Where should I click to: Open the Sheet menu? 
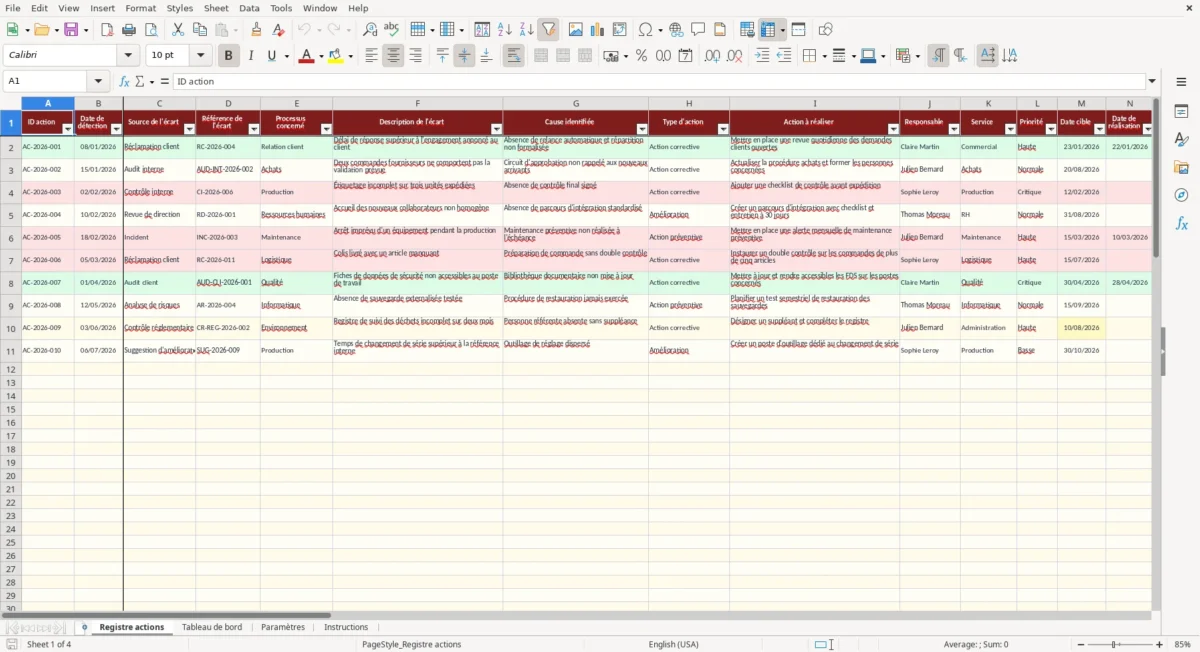pos(216,8)
